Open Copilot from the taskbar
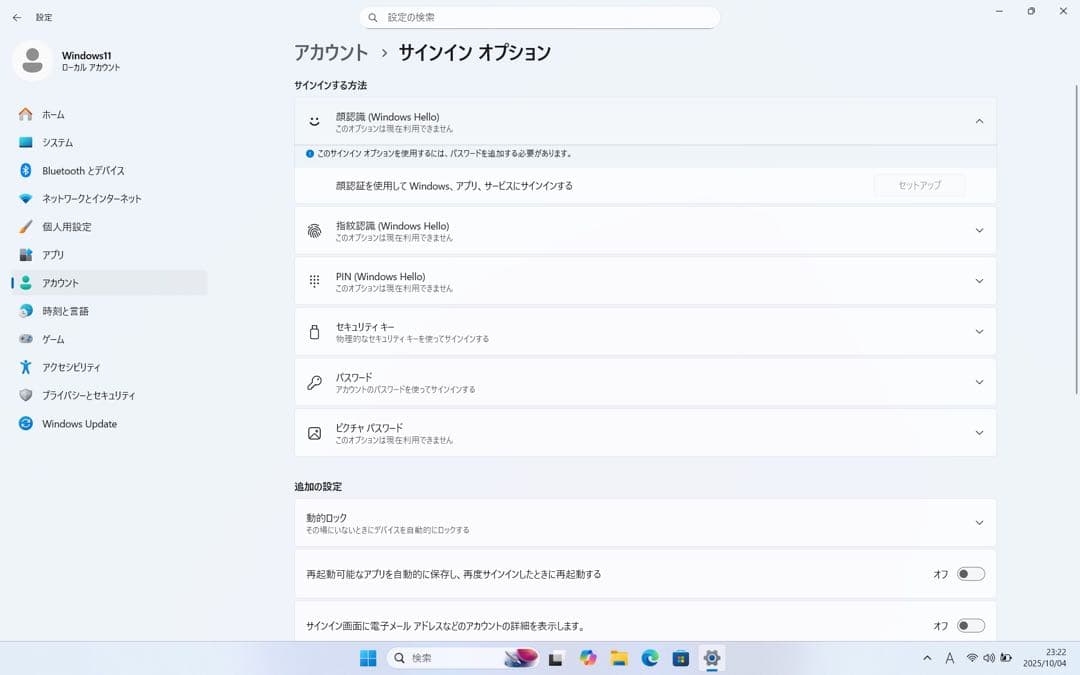Image resolution: width=1080 pixels, height=675 pixels. 588,658
